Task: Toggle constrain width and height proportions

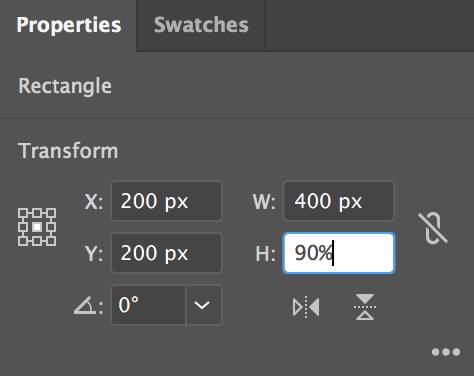Action: click(433, 228)
